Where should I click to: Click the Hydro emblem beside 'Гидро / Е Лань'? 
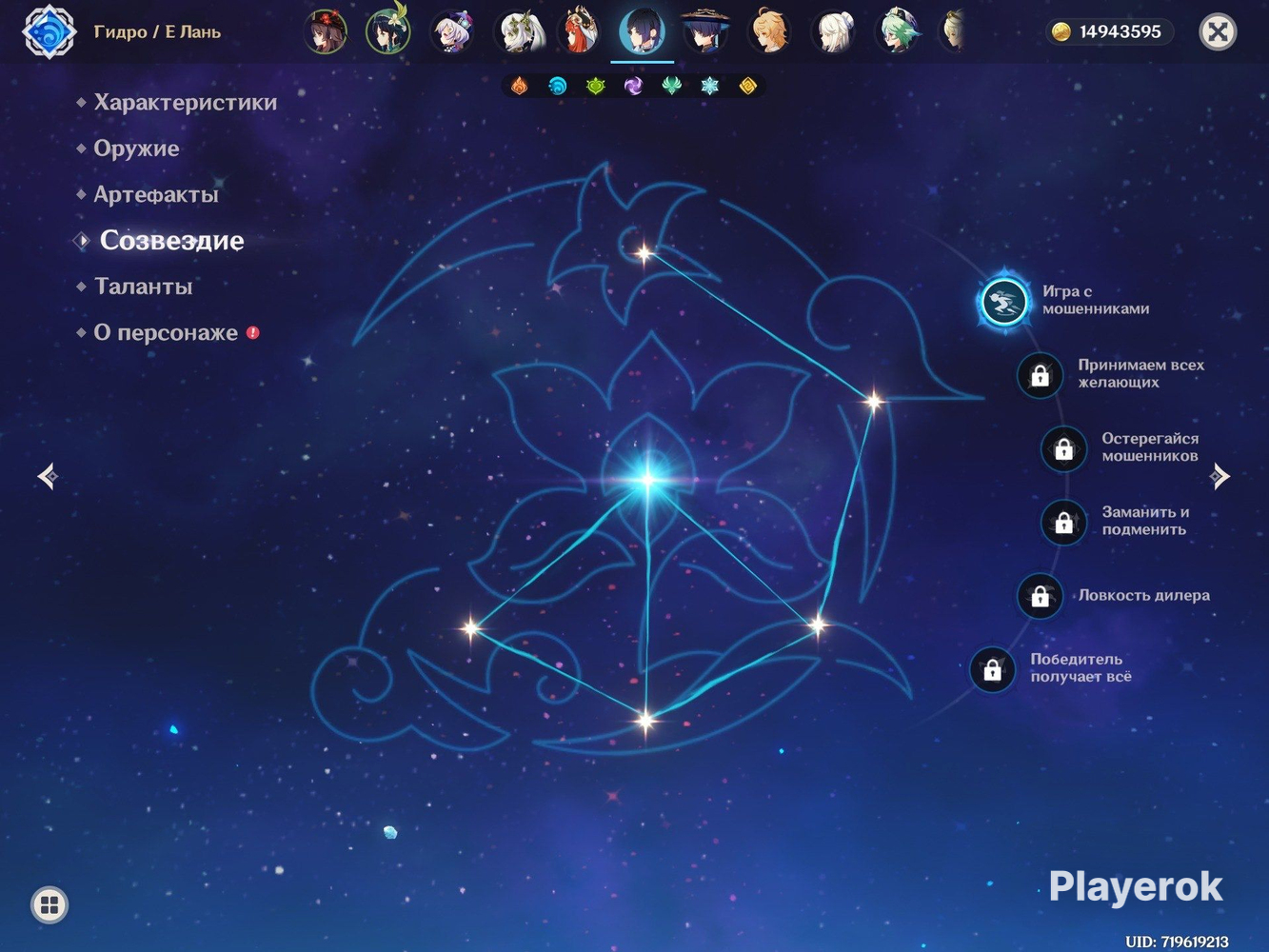(50, 31)
